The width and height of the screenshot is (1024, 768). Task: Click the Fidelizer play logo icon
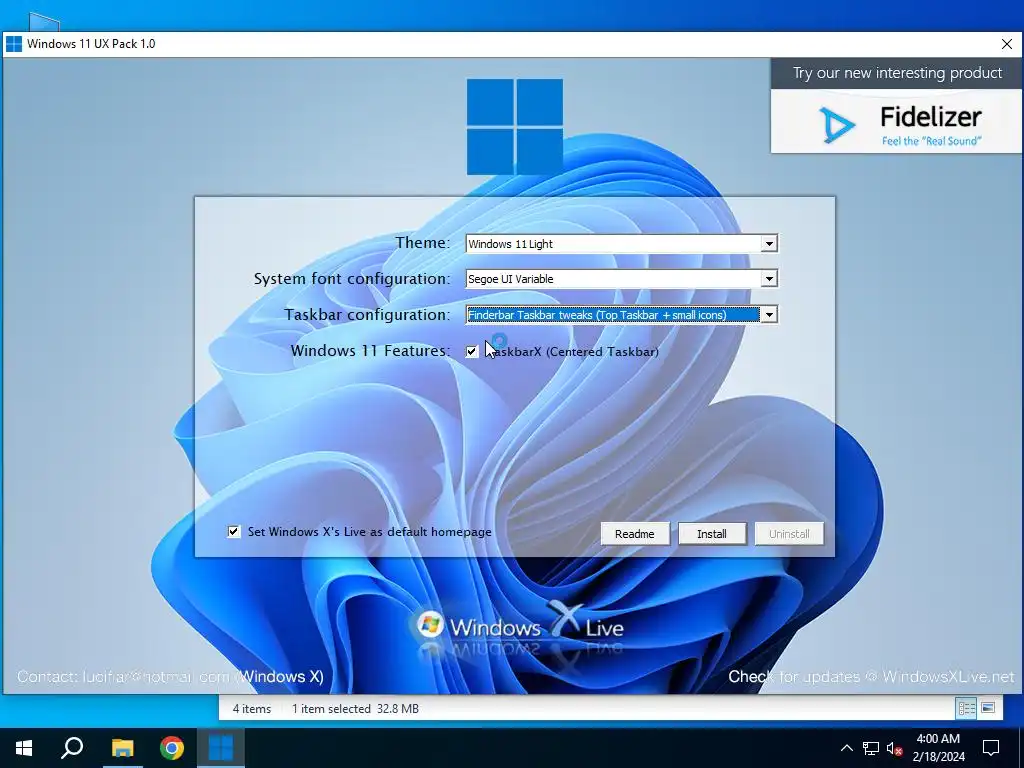point(837,124)
